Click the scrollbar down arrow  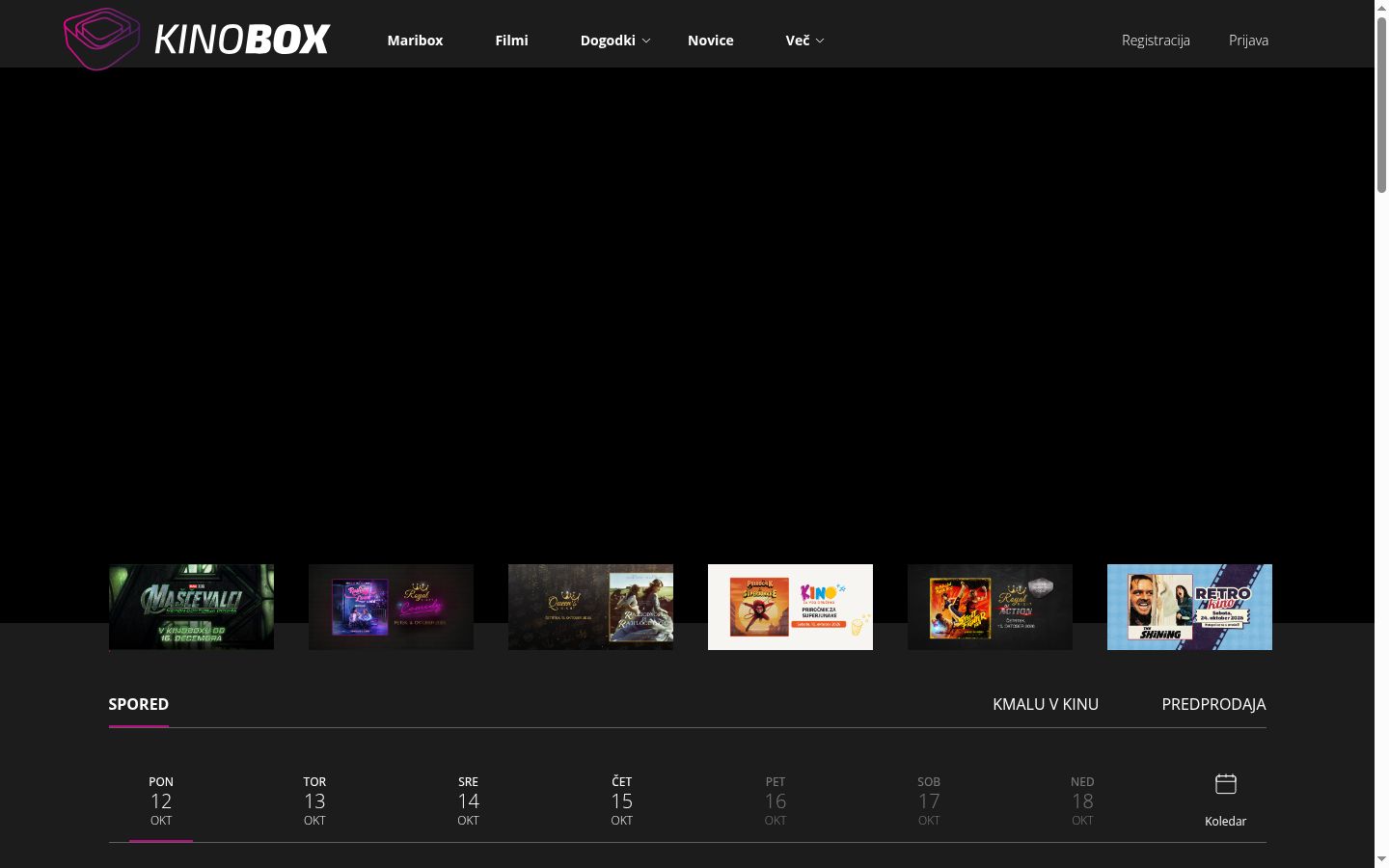click(x=1381, y=859)
